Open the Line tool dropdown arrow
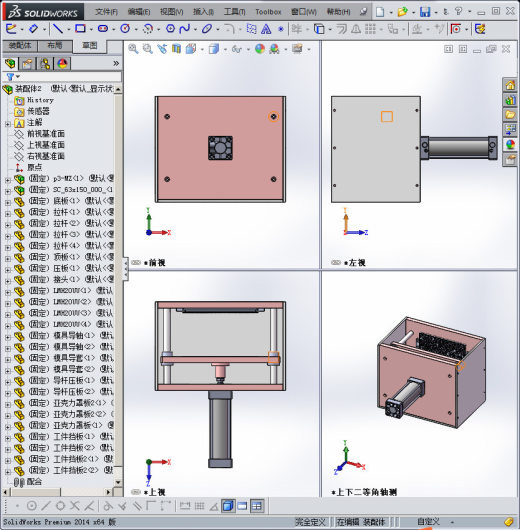Screen dimensions: 520x530 [x=69, y=29]
